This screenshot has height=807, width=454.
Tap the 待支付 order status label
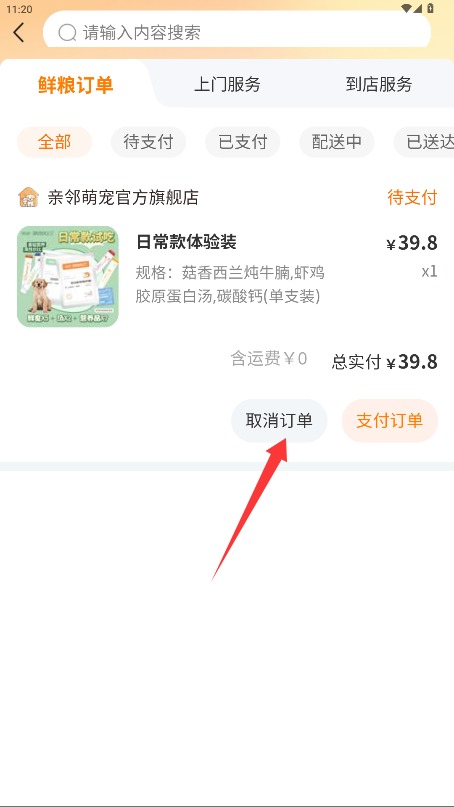pyautogui.click(x=412, y=197)
